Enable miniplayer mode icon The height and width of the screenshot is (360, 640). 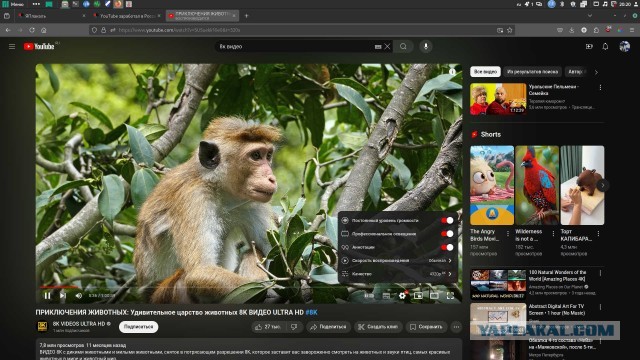(418, 296)
